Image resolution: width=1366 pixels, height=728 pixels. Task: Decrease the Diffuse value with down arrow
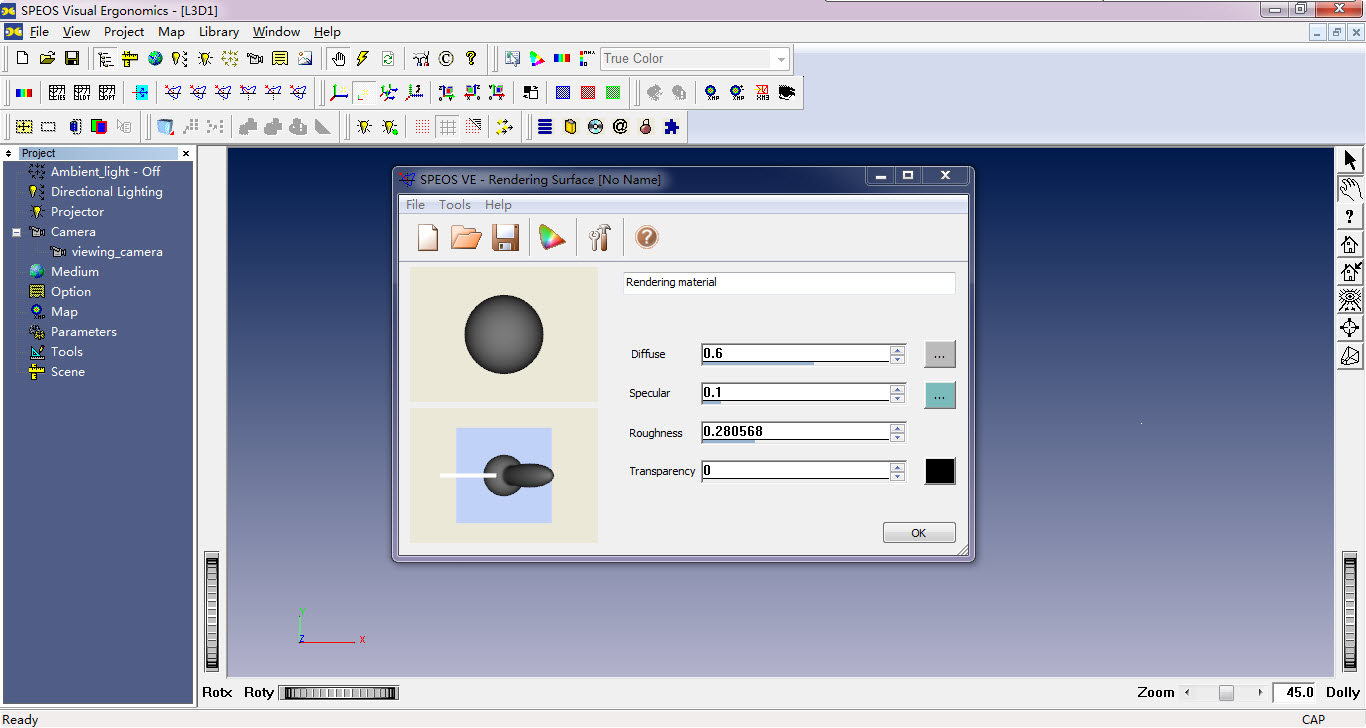(x=898, y=358)
